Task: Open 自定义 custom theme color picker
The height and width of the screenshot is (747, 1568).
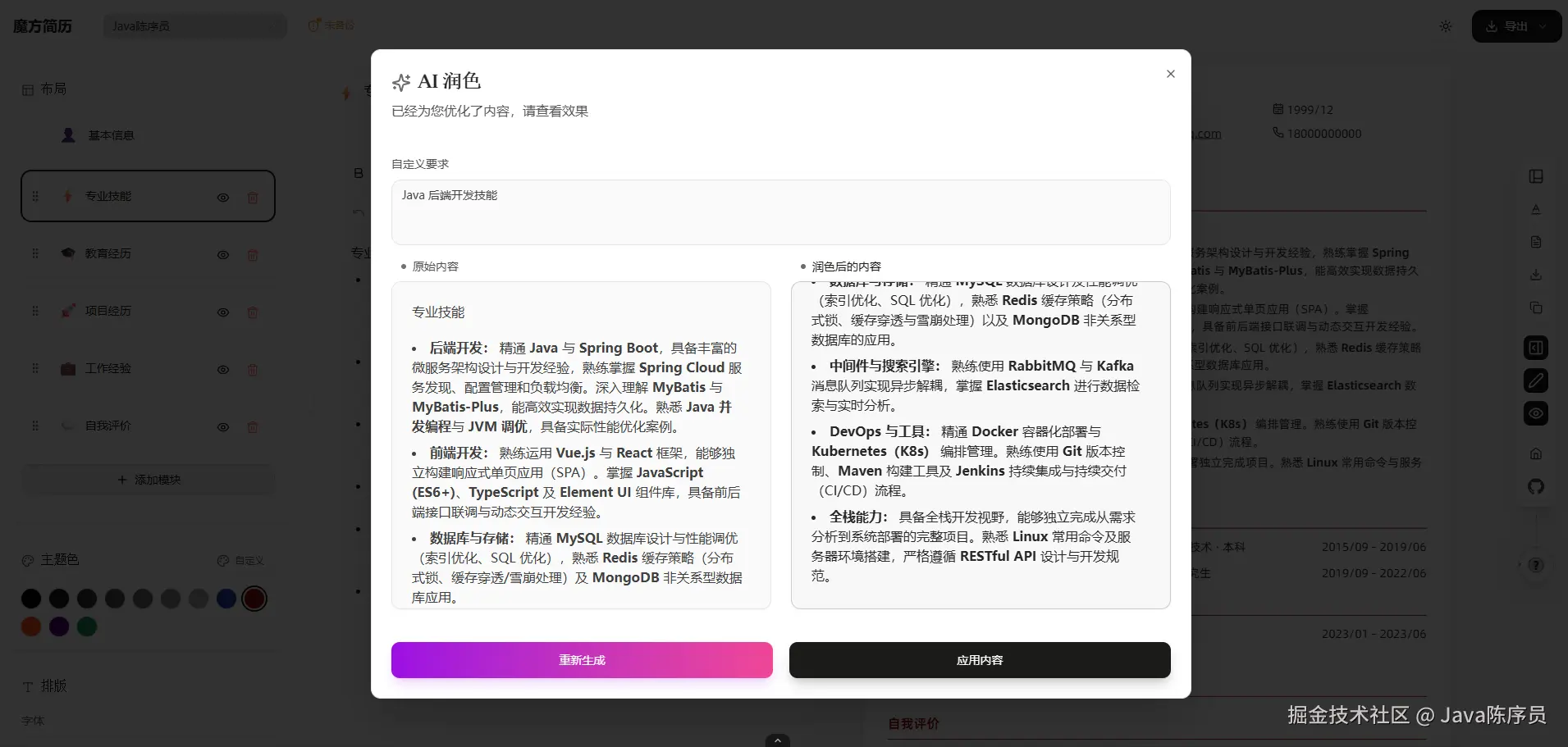Action: point(240,561)
